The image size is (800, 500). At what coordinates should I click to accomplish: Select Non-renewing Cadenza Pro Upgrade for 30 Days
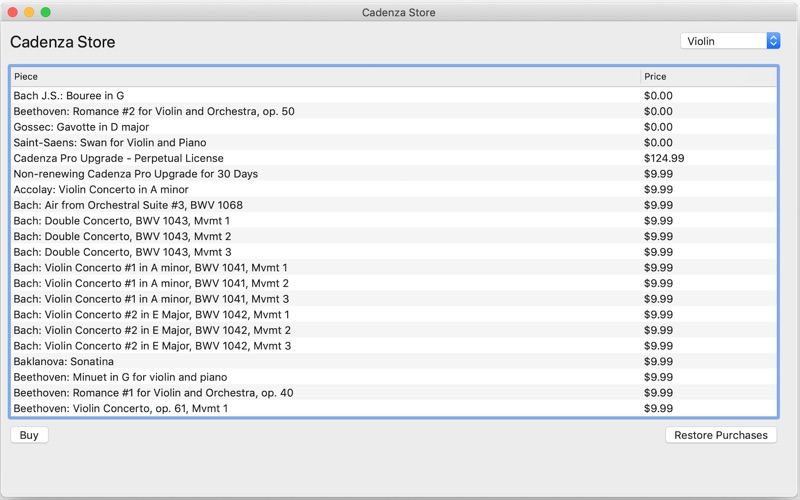click(393, 174)
